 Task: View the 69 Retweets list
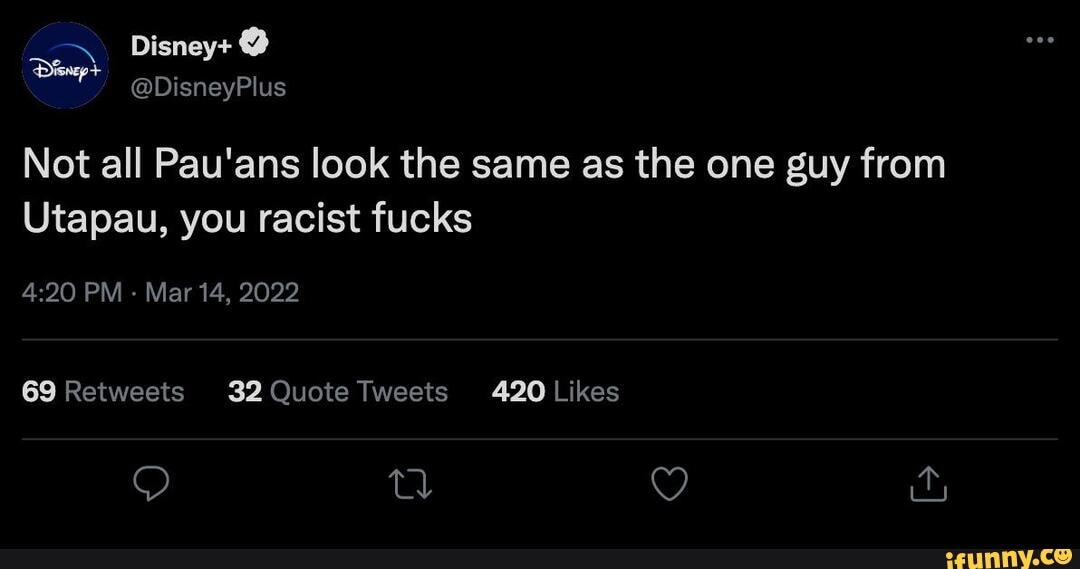pos(103,392)
